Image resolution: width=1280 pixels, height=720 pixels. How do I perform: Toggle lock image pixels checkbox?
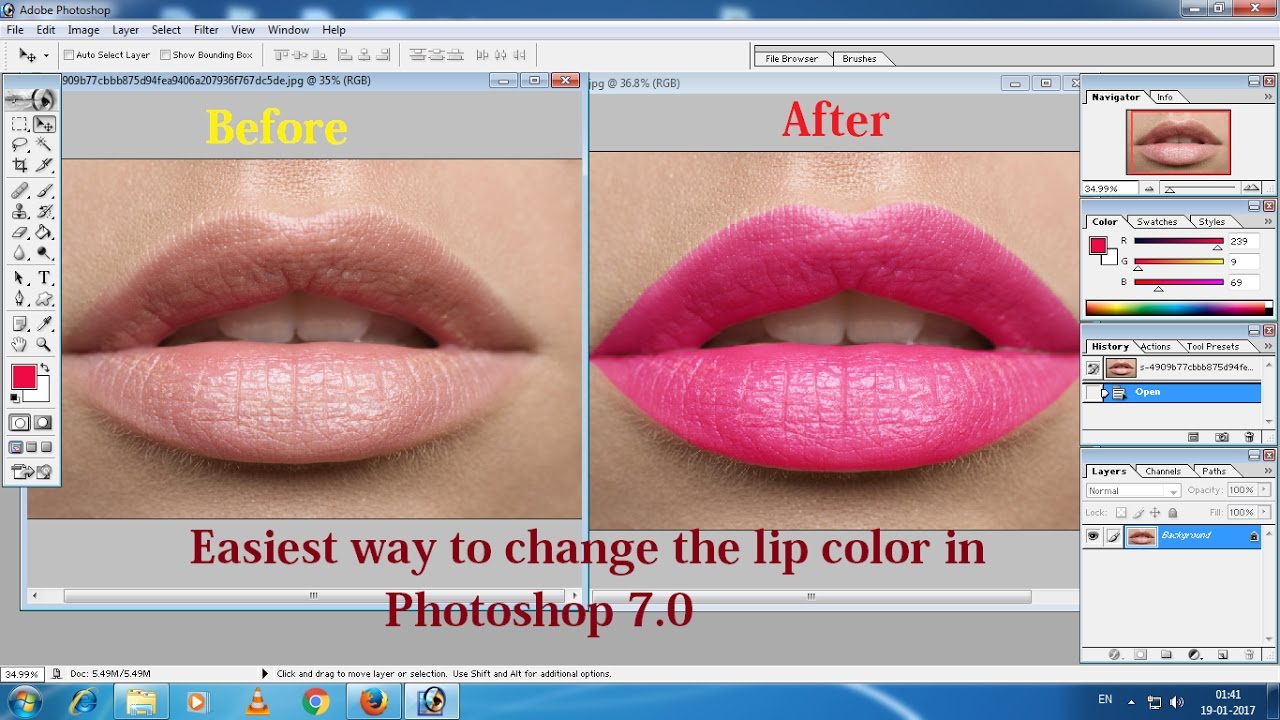click(x=1138, y=512)
